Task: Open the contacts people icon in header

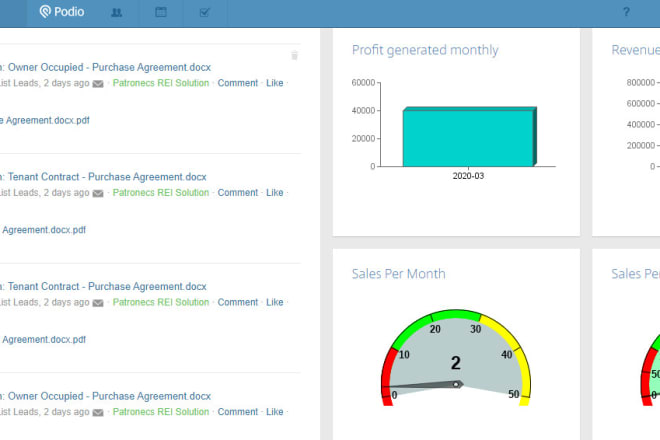Action: point(117,13)
